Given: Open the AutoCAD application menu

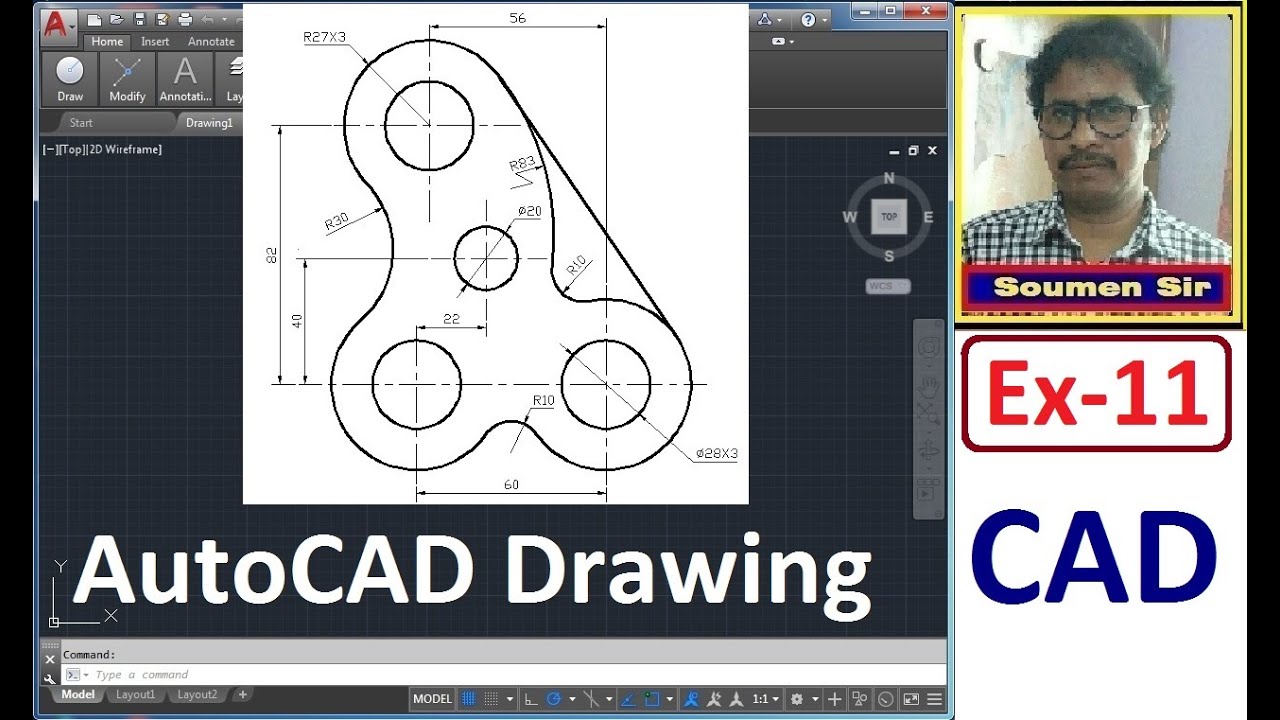Looking at the screenshot, I should click(59, 27).
